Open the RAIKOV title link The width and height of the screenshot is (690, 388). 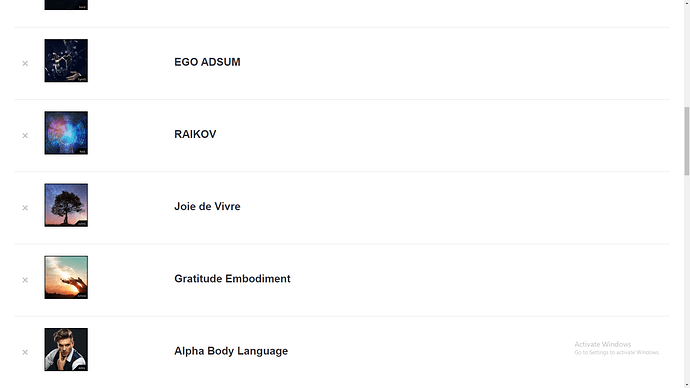coord(195,134)
